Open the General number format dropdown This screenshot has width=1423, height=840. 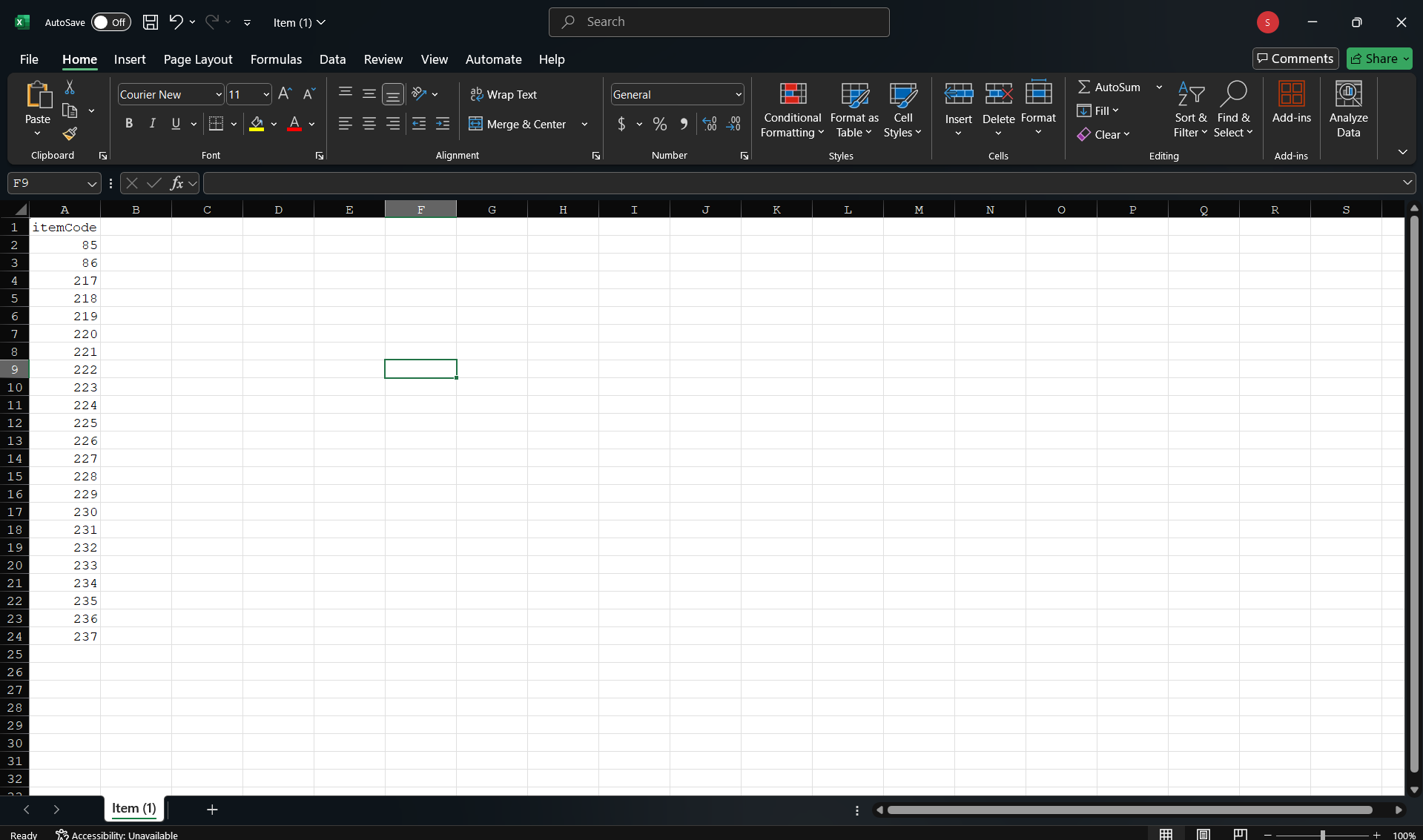tap(739, 95)
